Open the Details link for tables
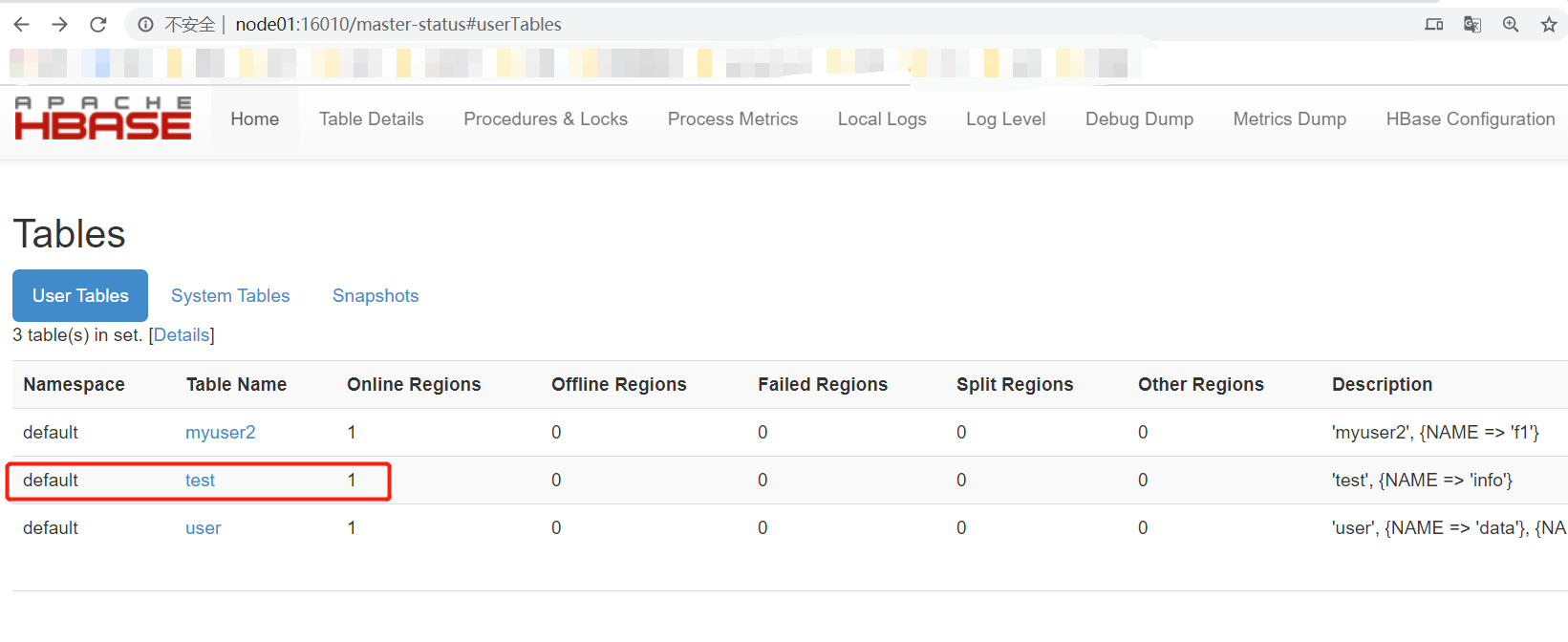 point(182,334)
